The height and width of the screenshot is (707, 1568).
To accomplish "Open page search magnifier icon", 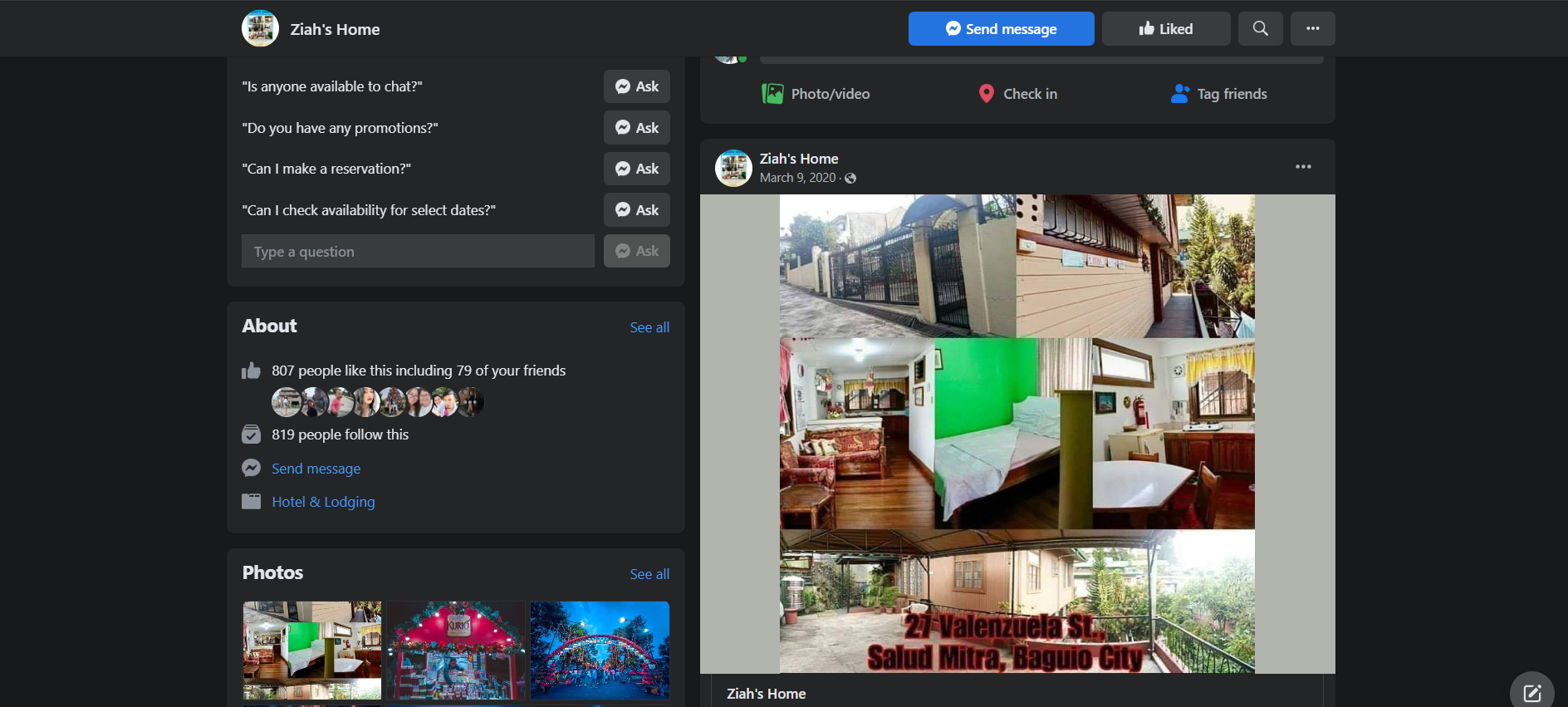I will pos(1260,28).
